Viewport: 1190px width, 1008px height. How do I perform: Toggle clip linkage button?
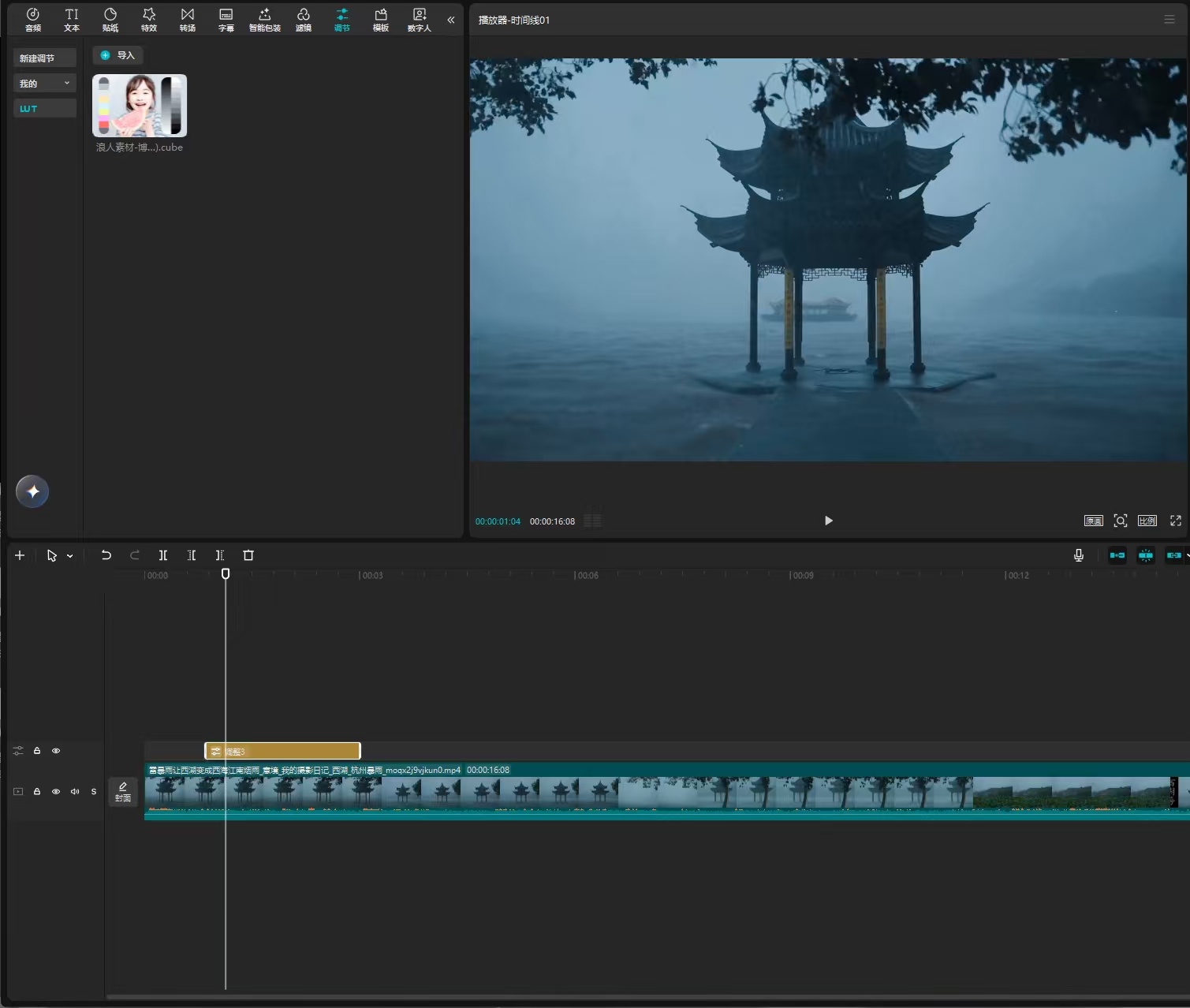click(x=1174, y=555)
